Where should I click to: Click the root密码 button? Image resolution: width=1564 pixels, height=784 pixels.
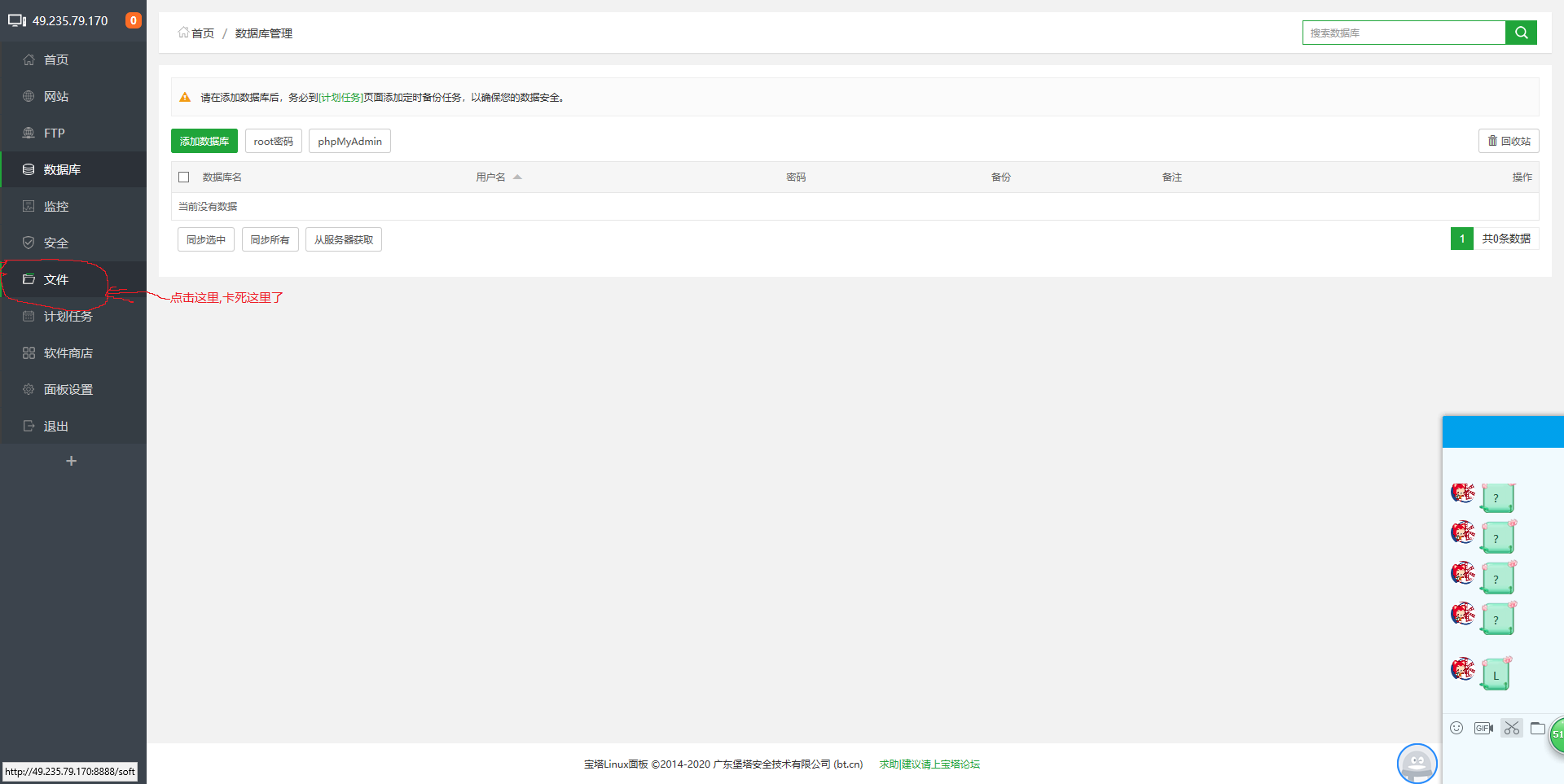[x=274, y=141]
